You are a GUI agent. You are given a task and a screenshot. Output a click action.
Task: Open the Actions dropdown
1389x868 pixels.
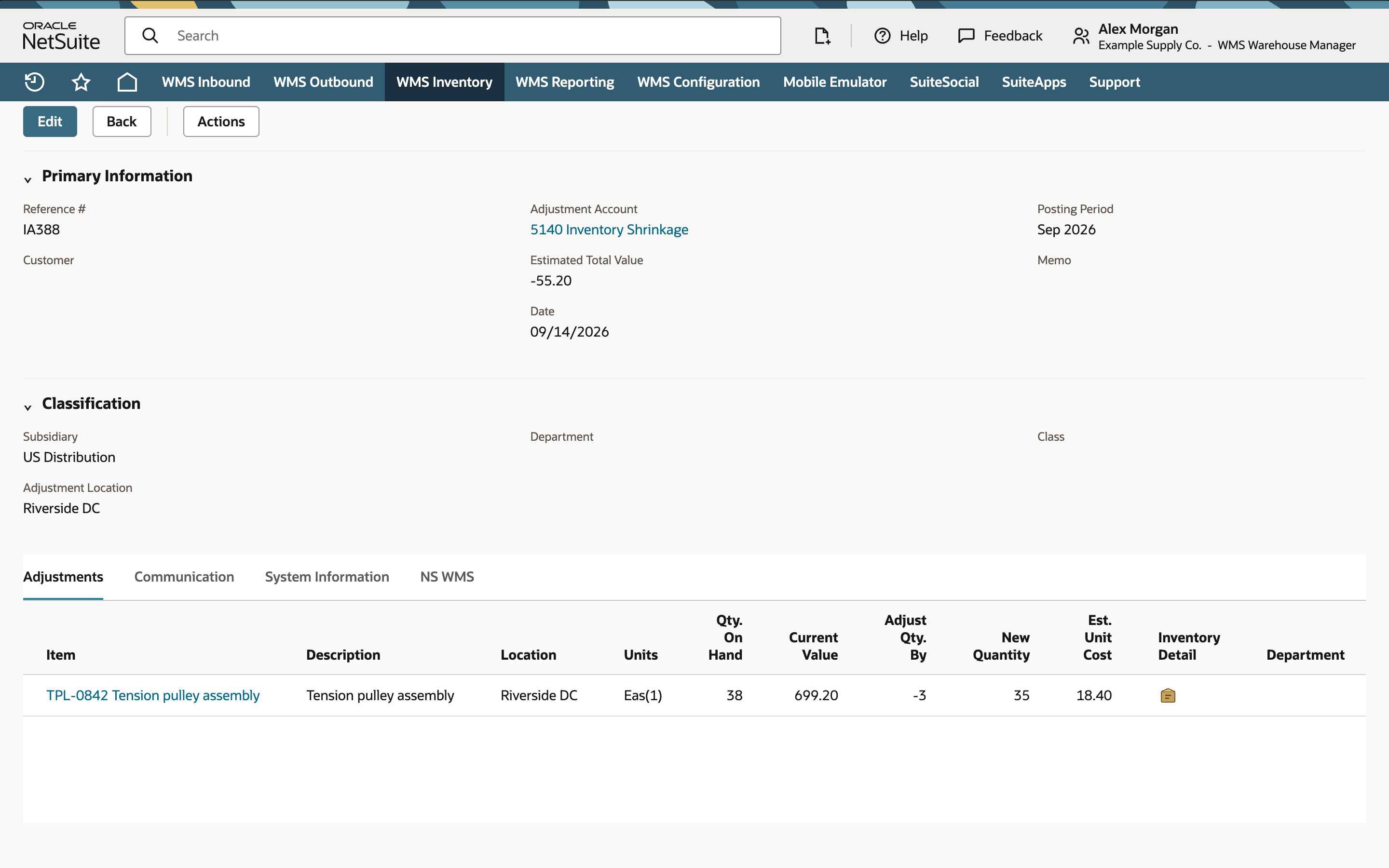221,122
